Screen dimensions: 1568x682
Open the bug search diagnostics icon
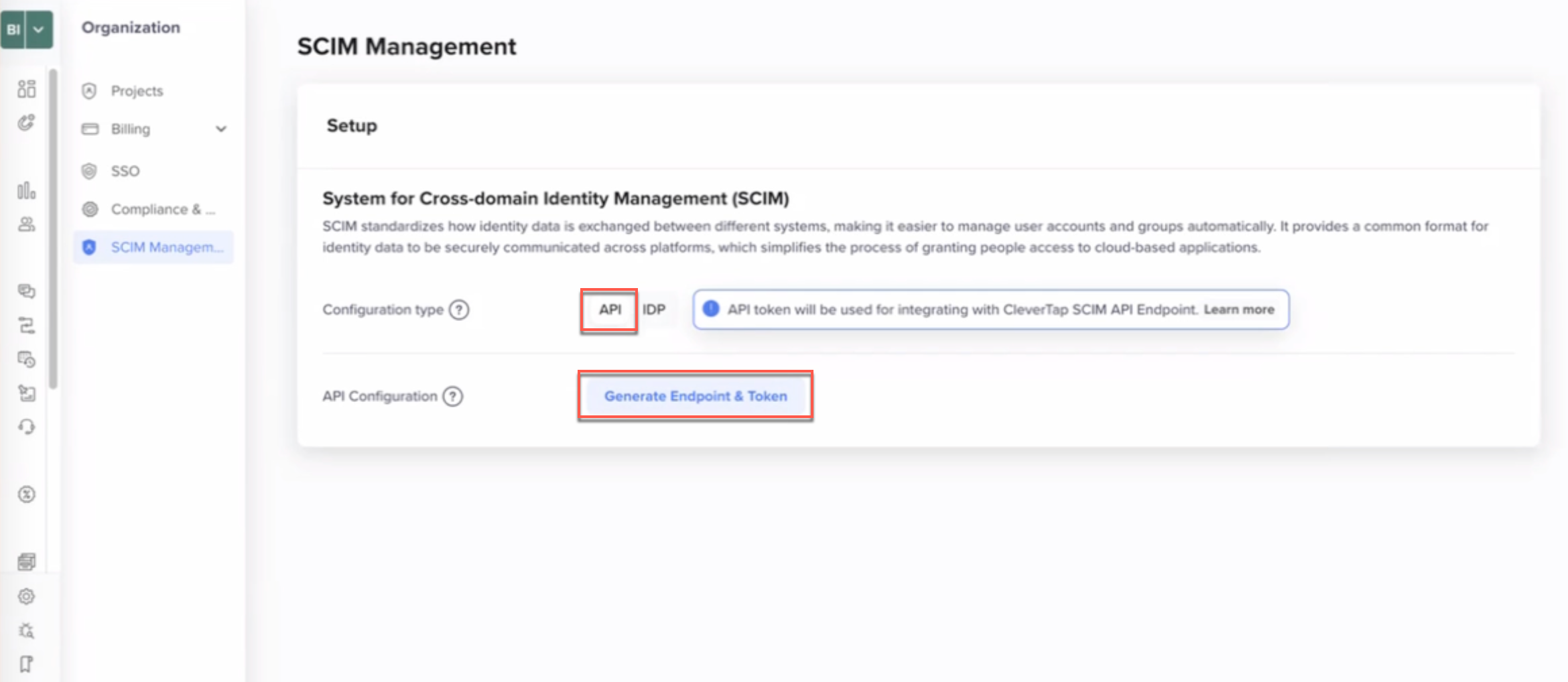click(x=27, y=630)
